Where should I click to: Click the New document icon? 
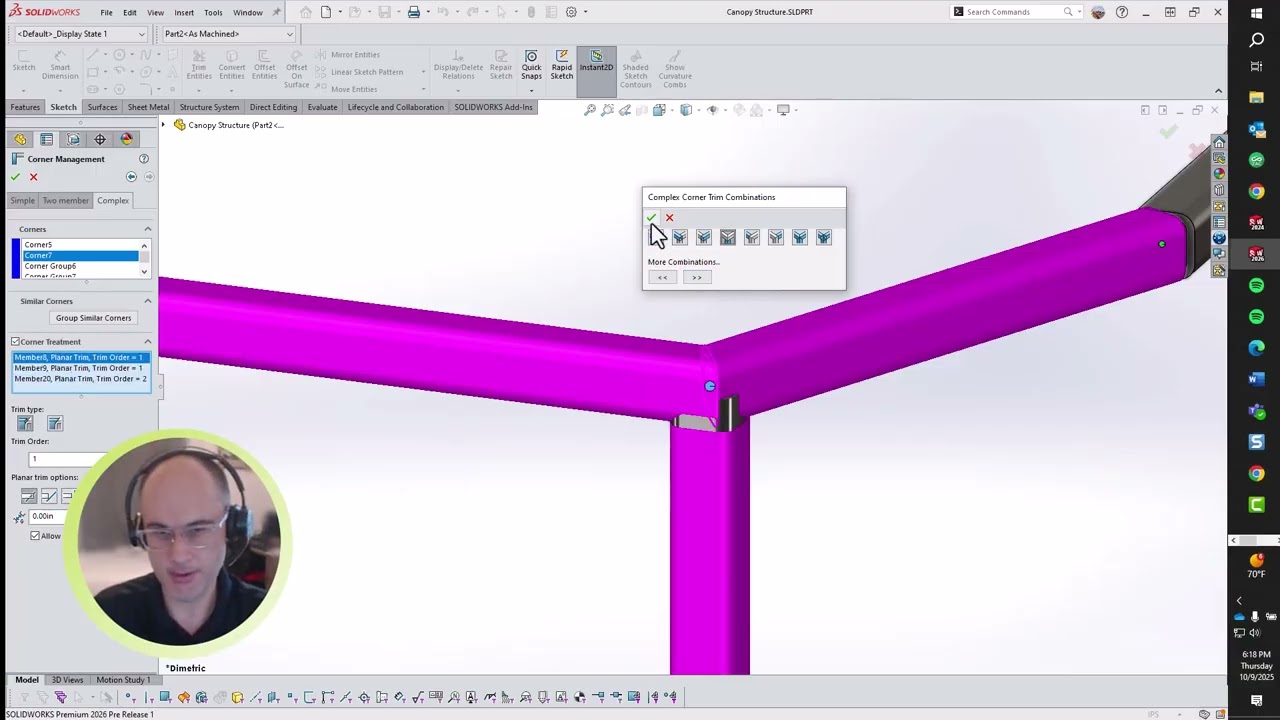coord(326,12)
